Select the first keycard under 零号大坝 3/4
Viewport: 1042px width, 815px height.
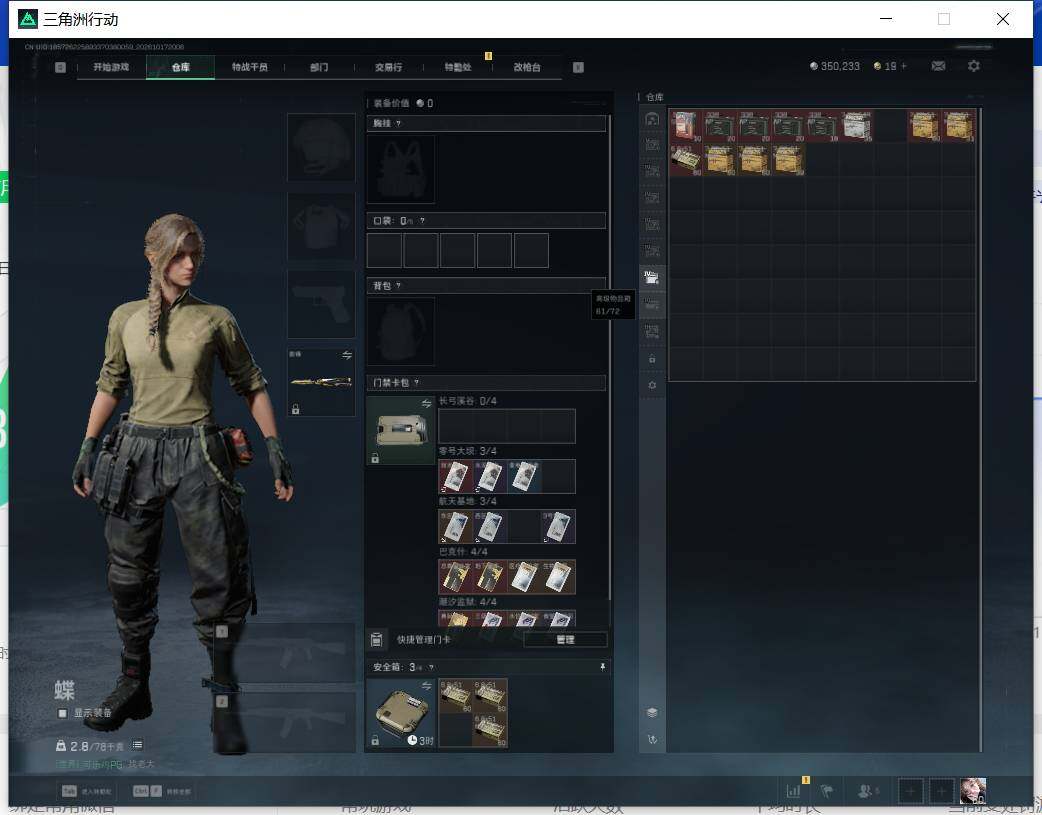[x=455, y=476]
